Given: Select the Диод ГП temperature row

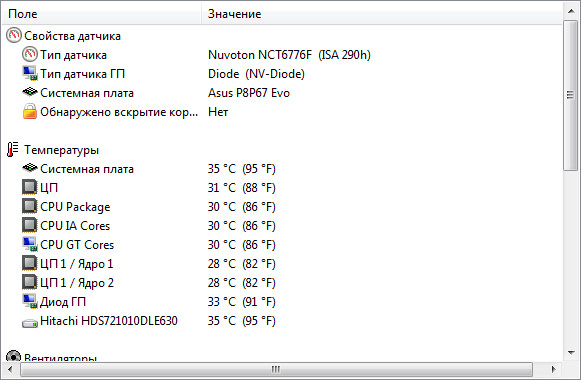Looking at the screenshot, I should click(x=282, y=301).
